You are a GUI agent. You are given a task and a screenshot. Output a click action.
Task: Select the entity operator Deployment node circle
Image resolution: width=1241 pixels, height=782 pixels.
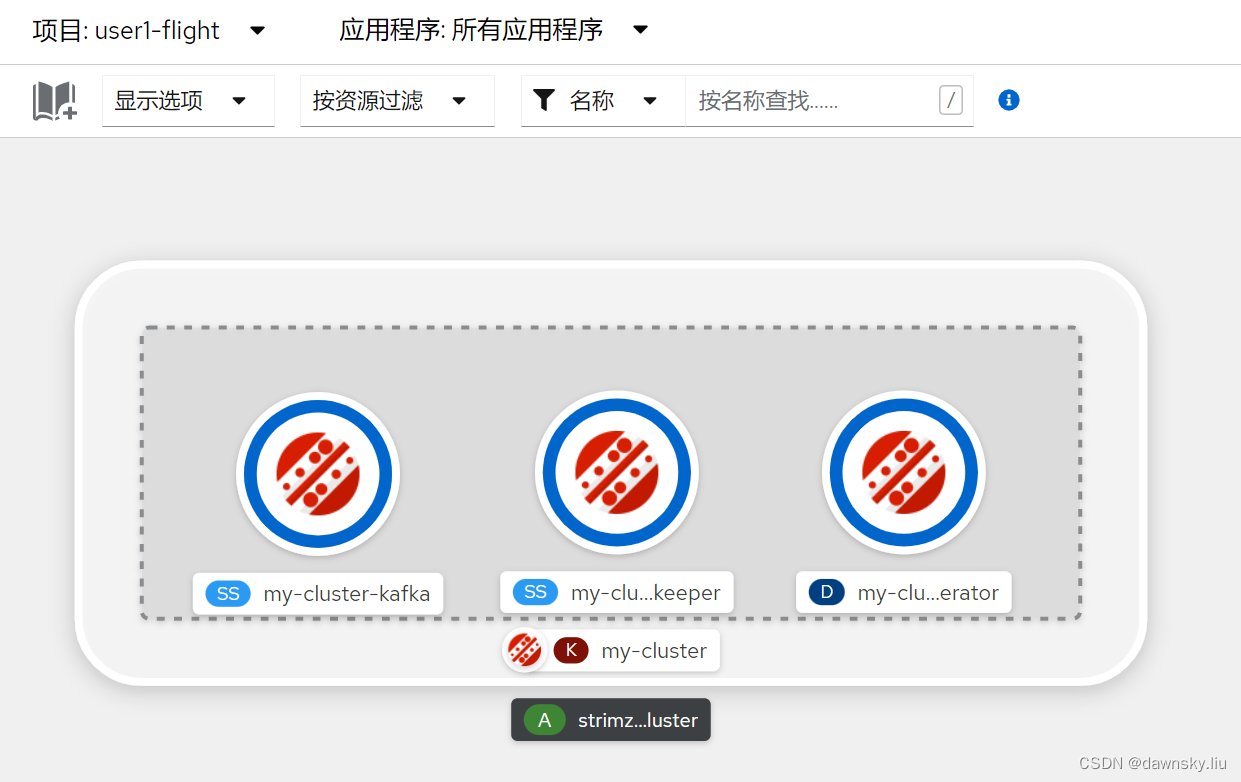[x=904, y=473]
